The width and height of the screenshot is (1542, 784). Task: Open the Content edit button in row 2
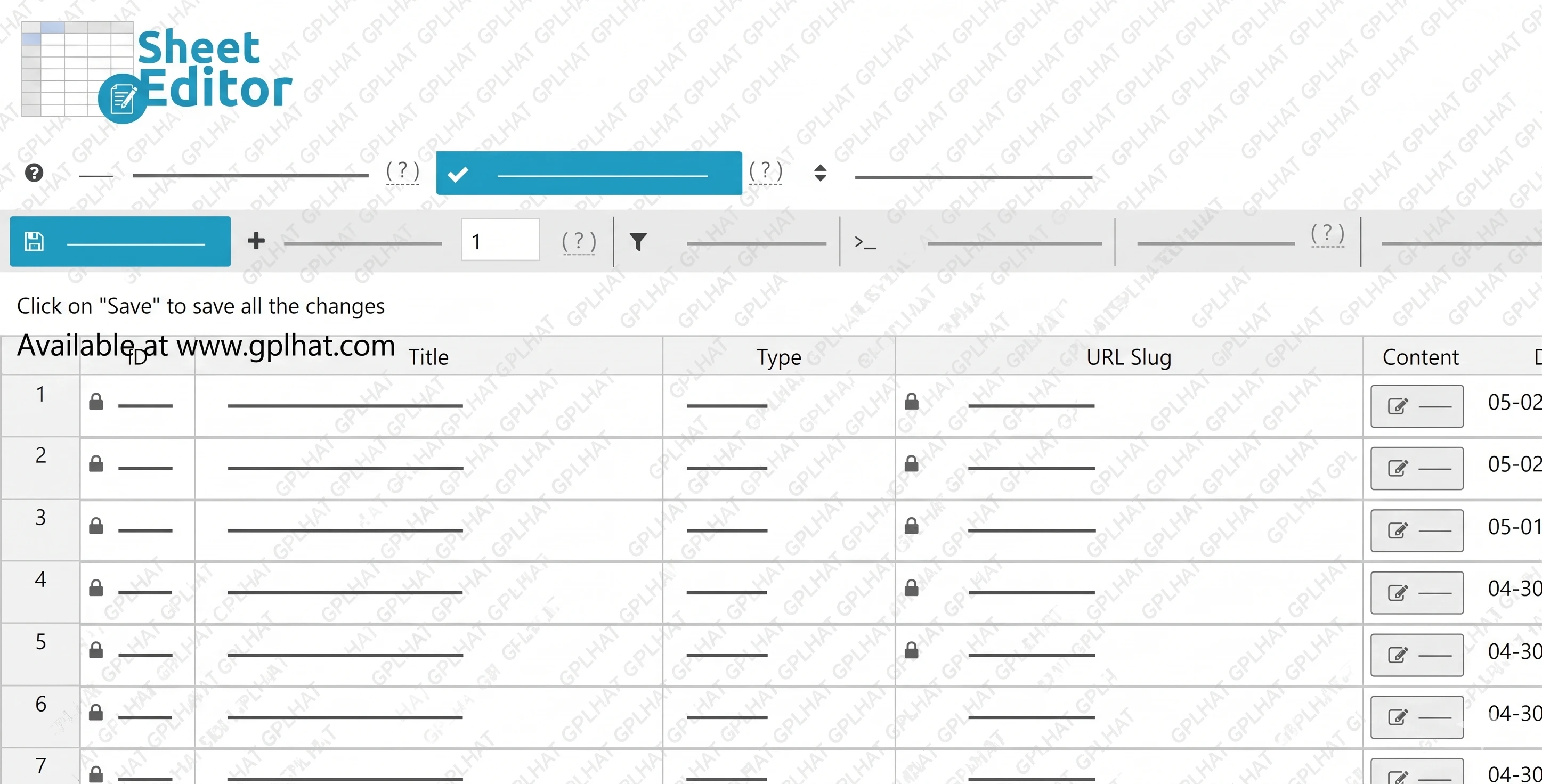pyautogui.click(x=1417, y=469)
